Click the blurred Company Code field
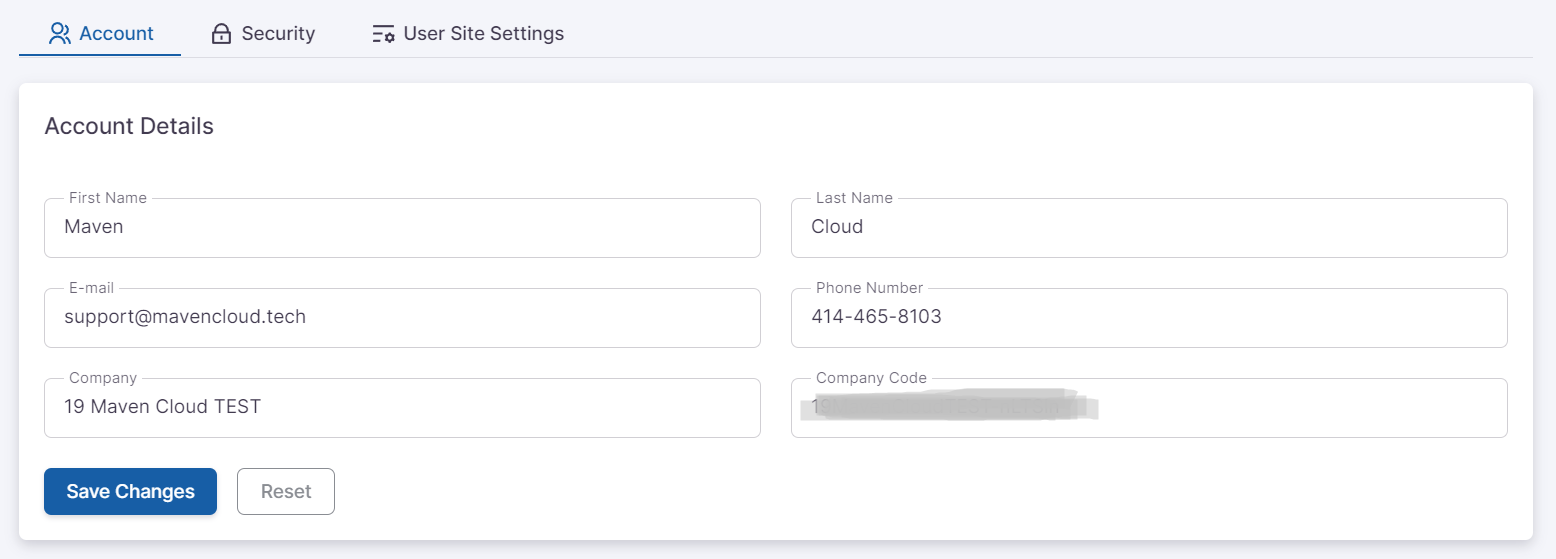The width and height of the screenshot is (1556, 559). (1148, 408)
